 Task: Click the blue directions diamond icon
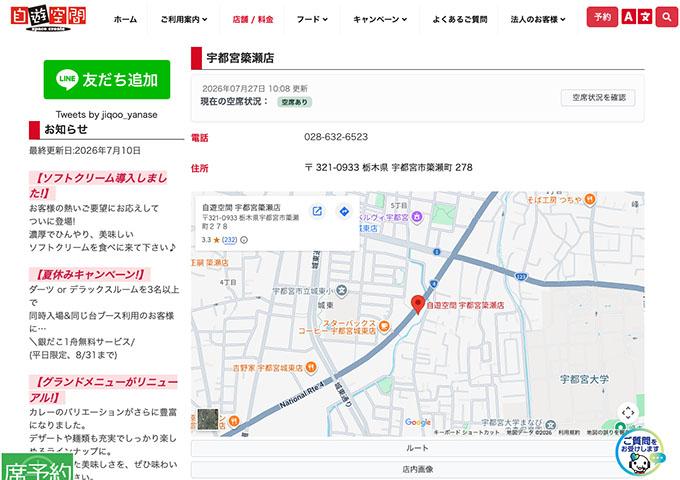coord(344,211)
